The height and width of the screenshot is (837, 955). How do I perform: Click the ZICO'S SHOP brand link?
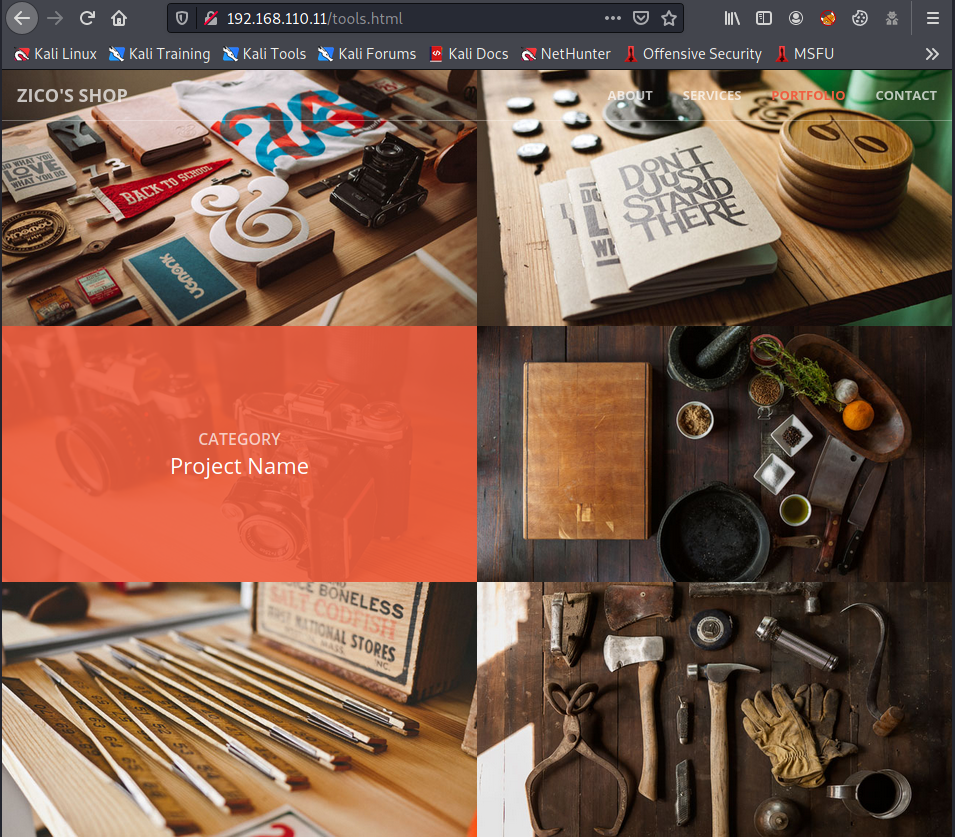coord(72,96)
